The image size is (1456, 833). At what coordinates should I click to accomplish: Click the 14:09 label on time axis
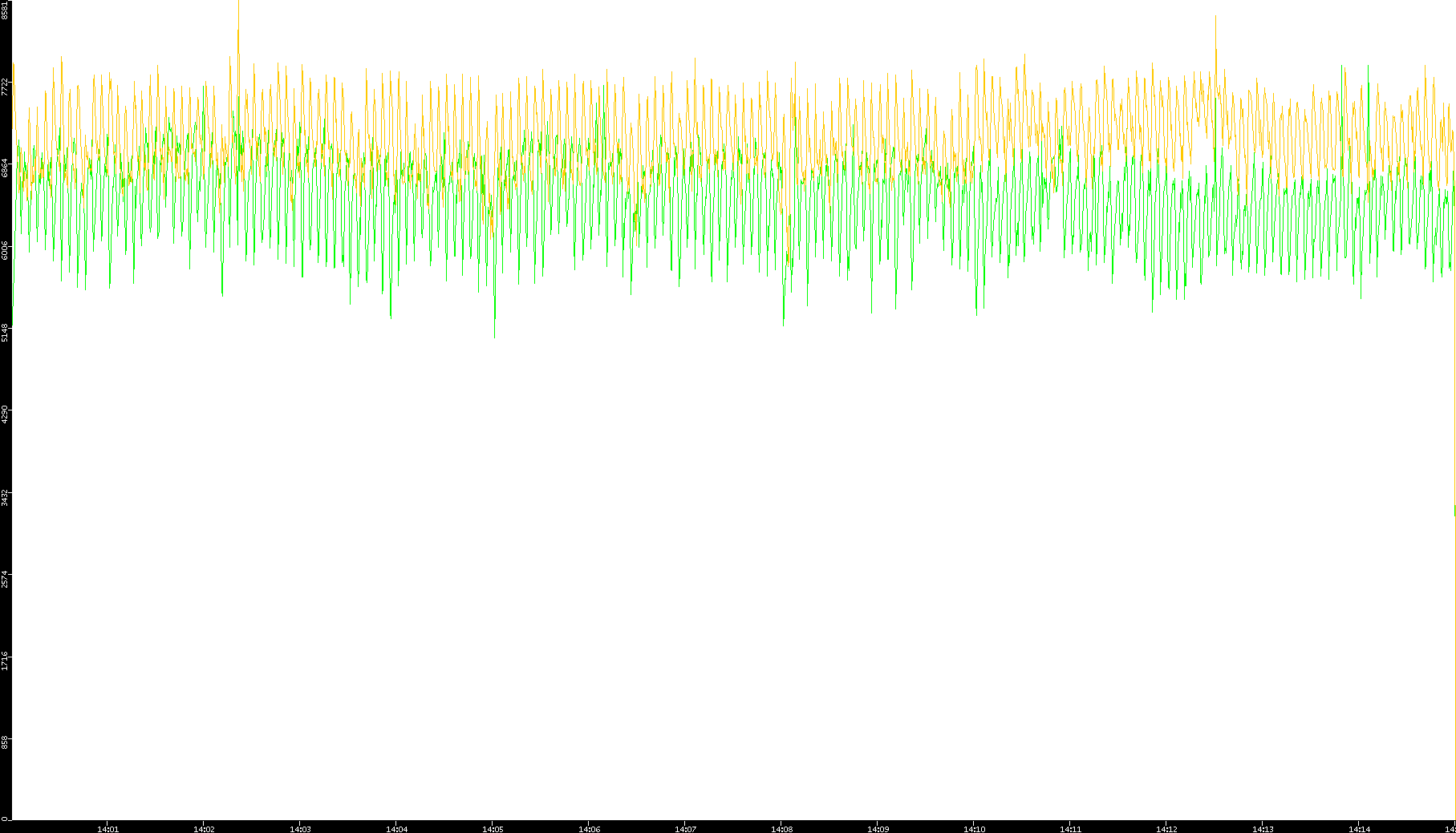click(878, 829)
